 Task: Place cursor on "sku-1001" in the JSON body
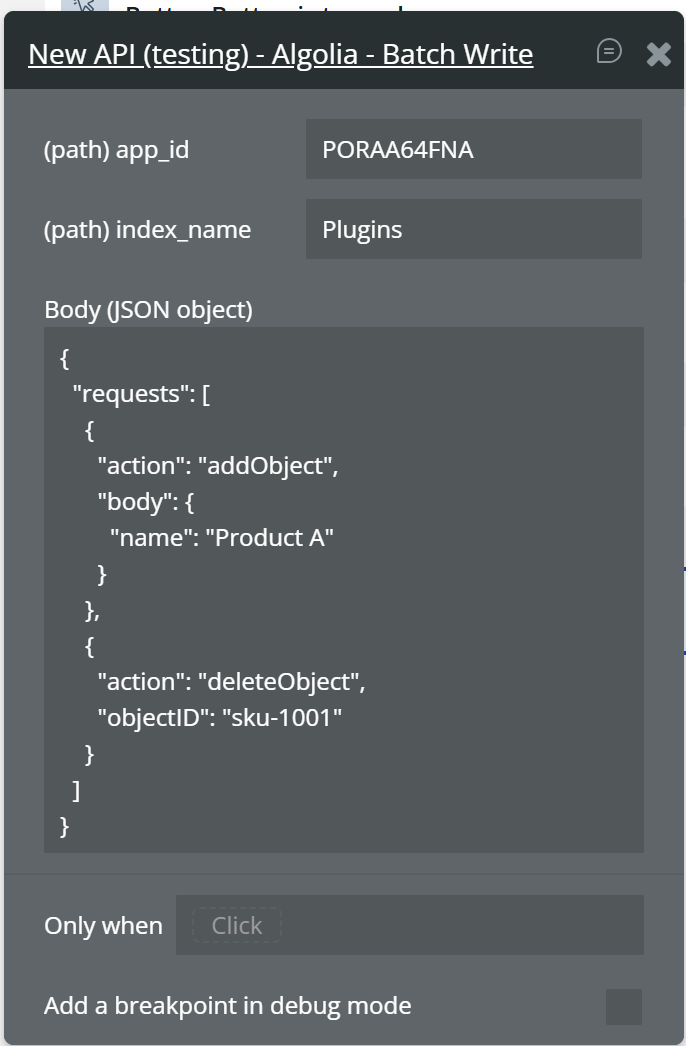(x=282, y=718)
